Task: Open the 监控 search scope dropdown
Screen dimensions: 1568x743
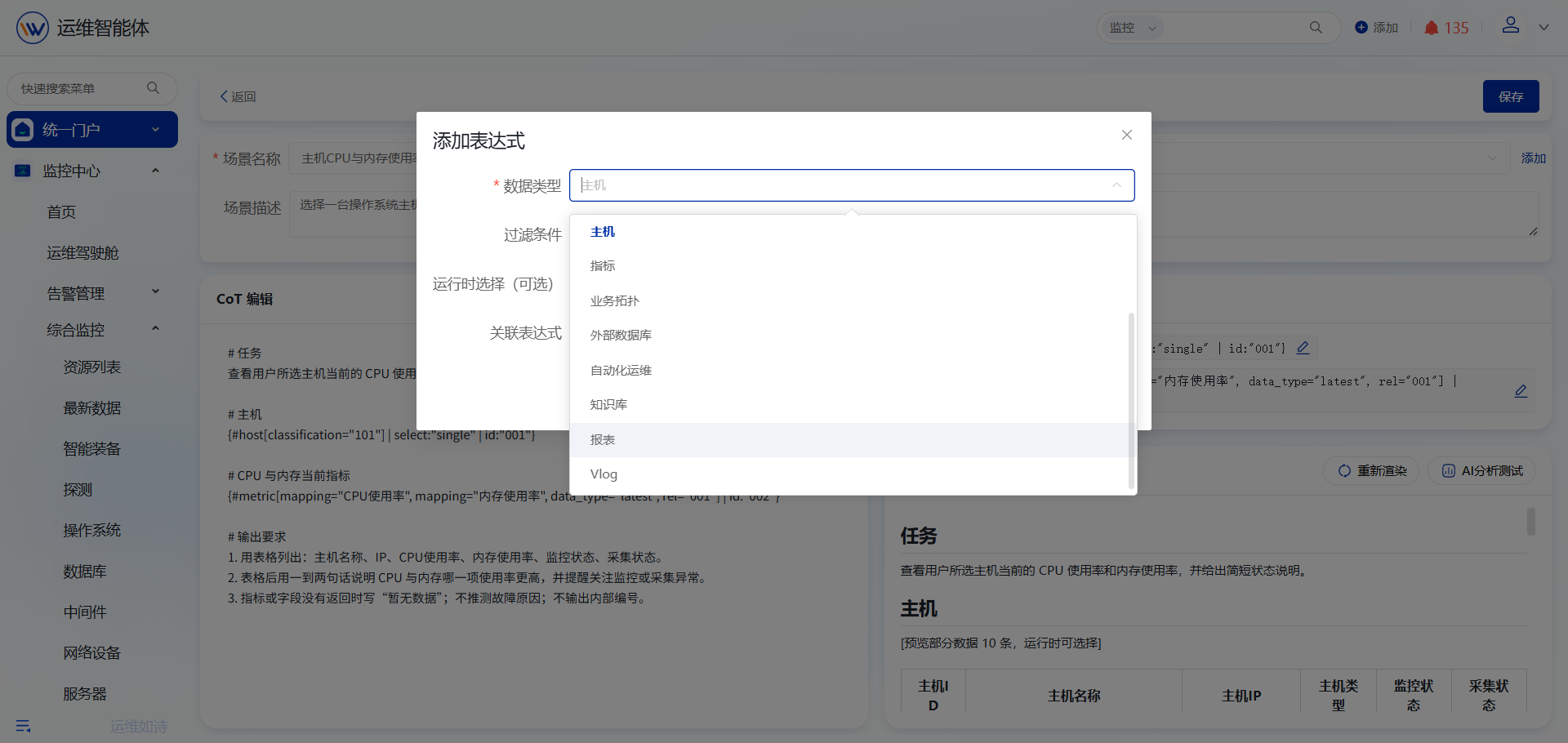Action: [x=1132, y=28]
